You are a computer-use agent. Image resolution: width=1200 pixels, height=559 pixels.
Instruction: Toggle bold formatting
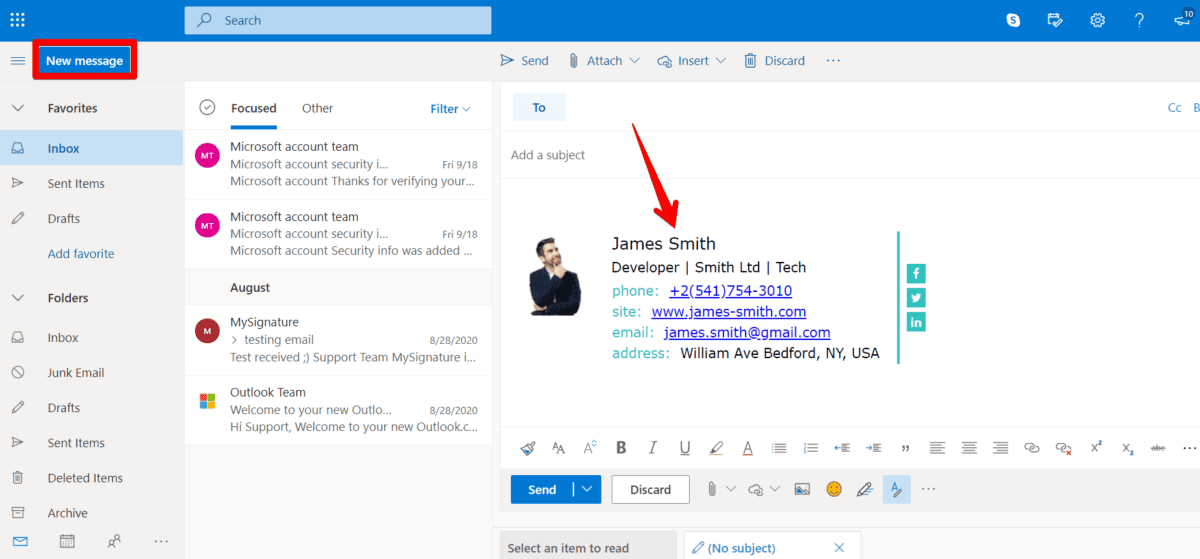[x=621, y=448]
